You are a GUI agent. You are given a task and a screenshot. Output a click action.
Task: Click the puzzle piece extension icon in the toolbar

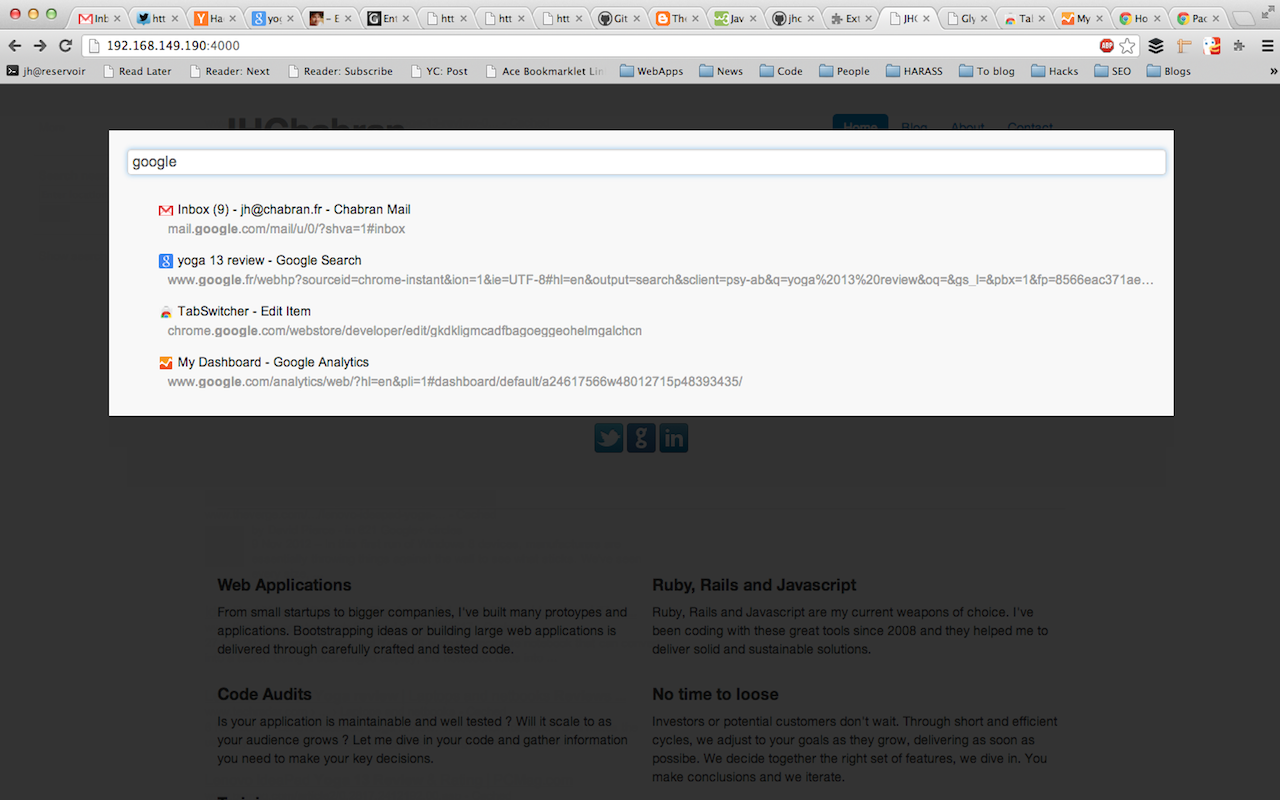(1240, 46)
